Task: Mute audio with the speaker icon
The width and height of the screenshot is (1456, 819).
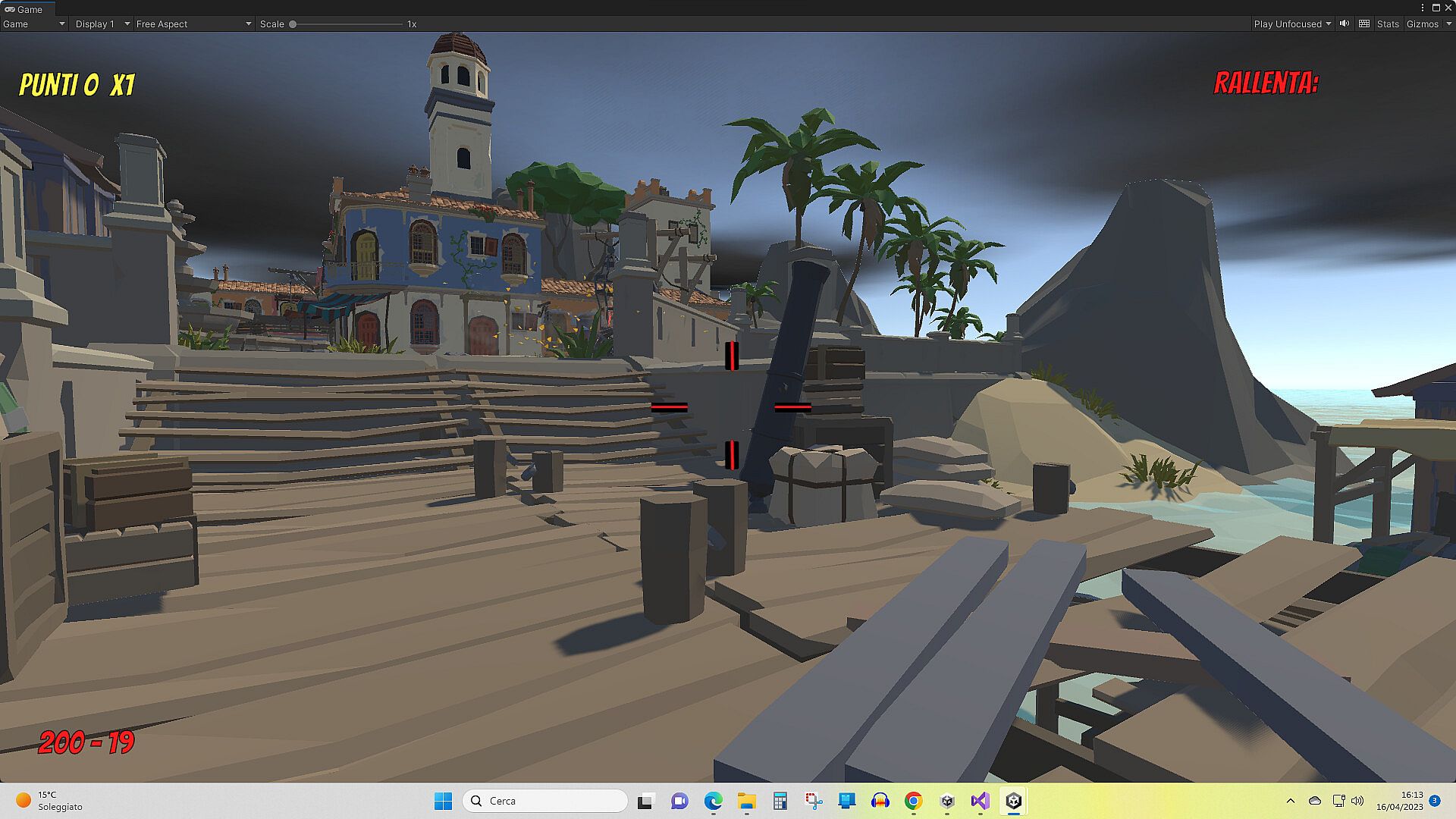Action: pos(1345,24)
